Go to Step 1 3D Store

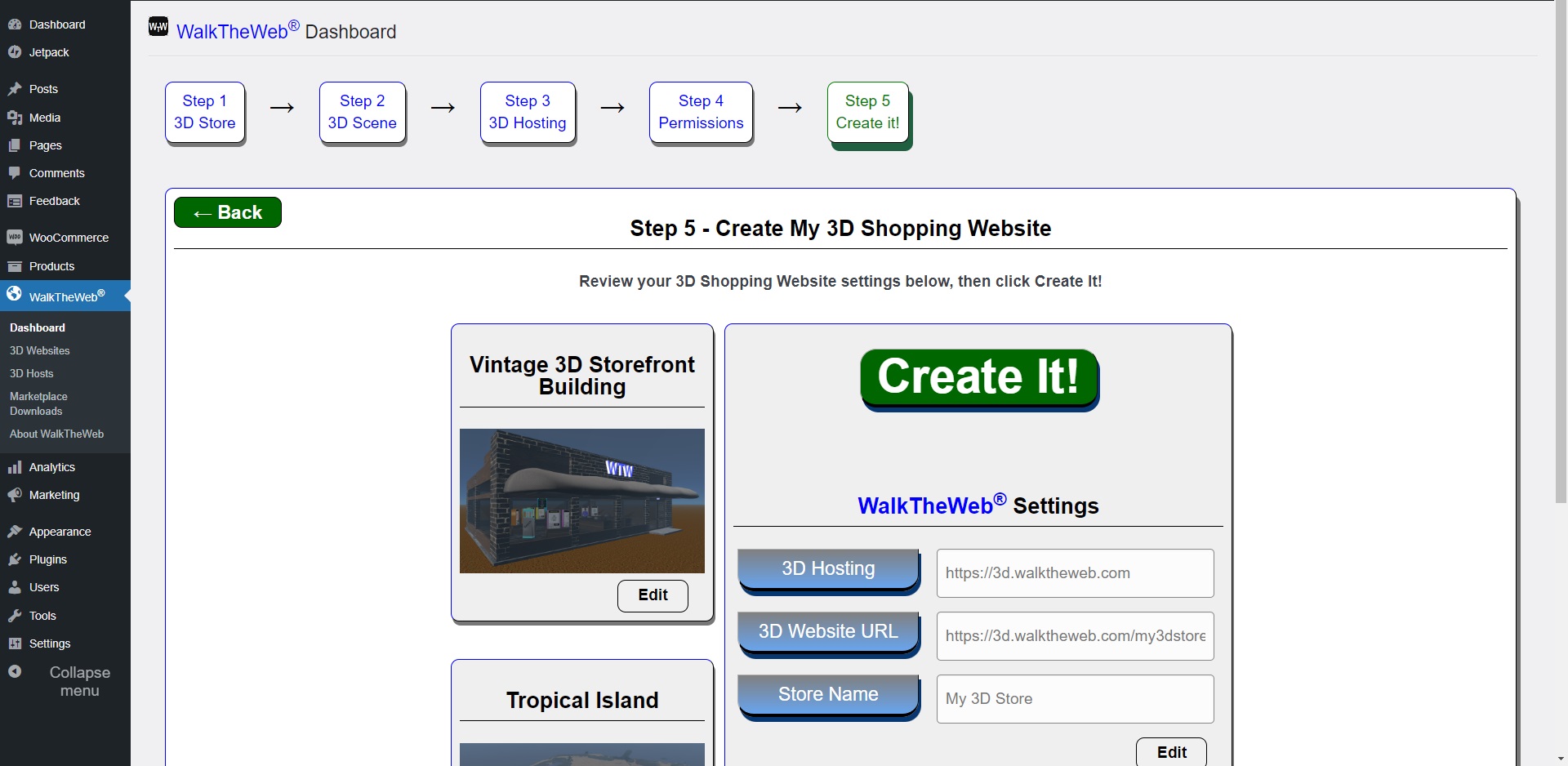coord(205,112)
